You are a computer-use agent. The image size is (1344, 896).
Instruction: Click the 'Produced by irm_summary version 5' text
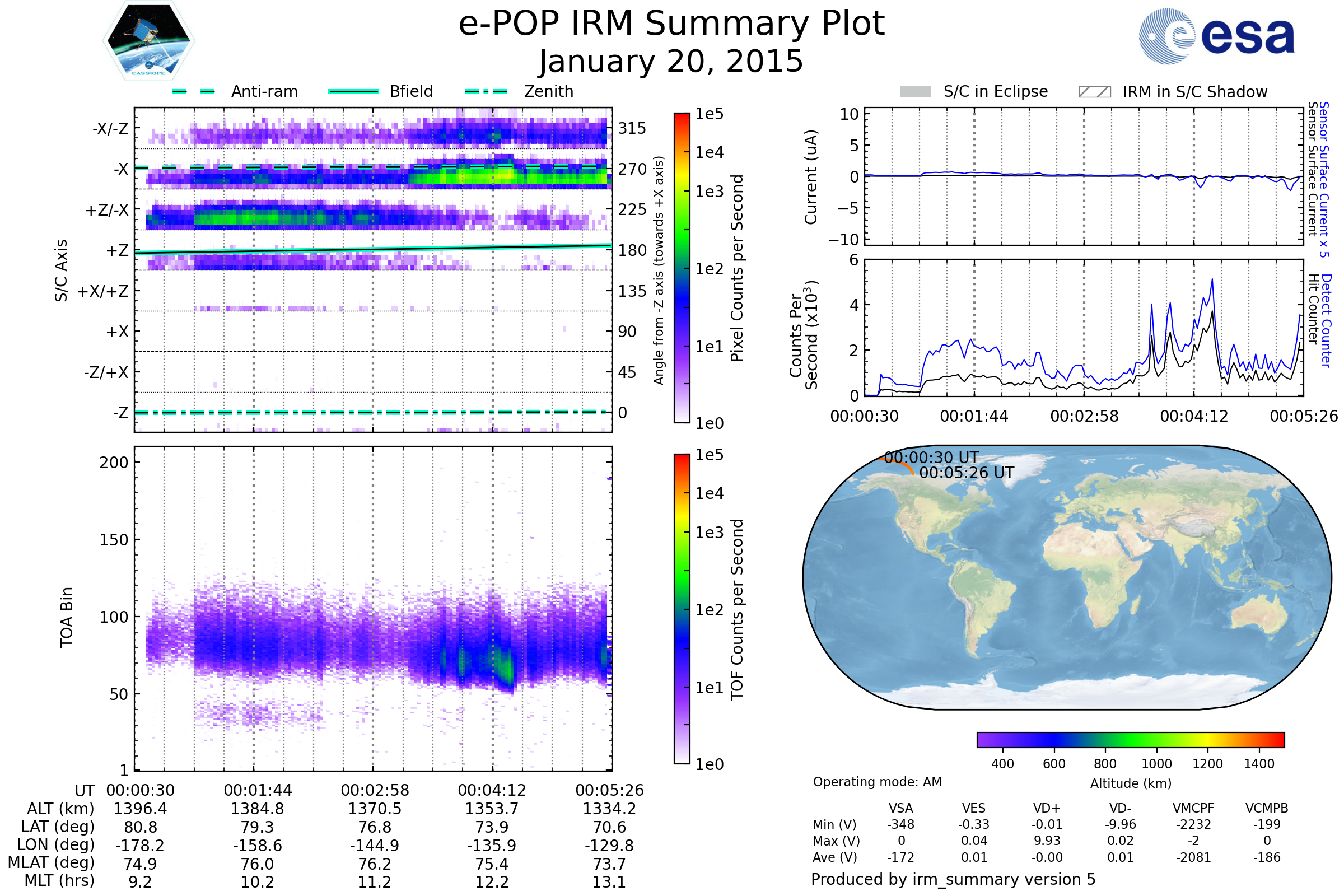[x=953, y=879]
